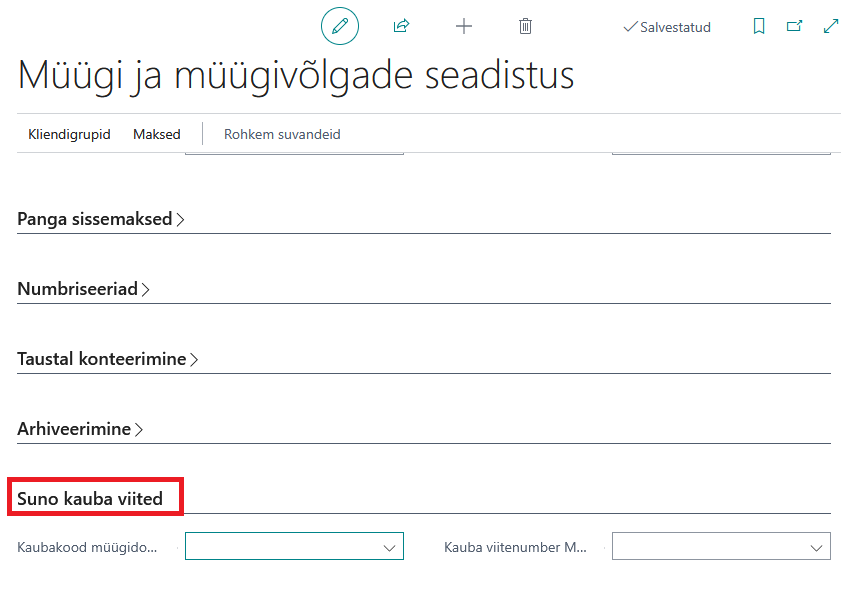Expand the Panga sissemaksed section
Viewport: 841px width, 608px height.
[101, 219]
